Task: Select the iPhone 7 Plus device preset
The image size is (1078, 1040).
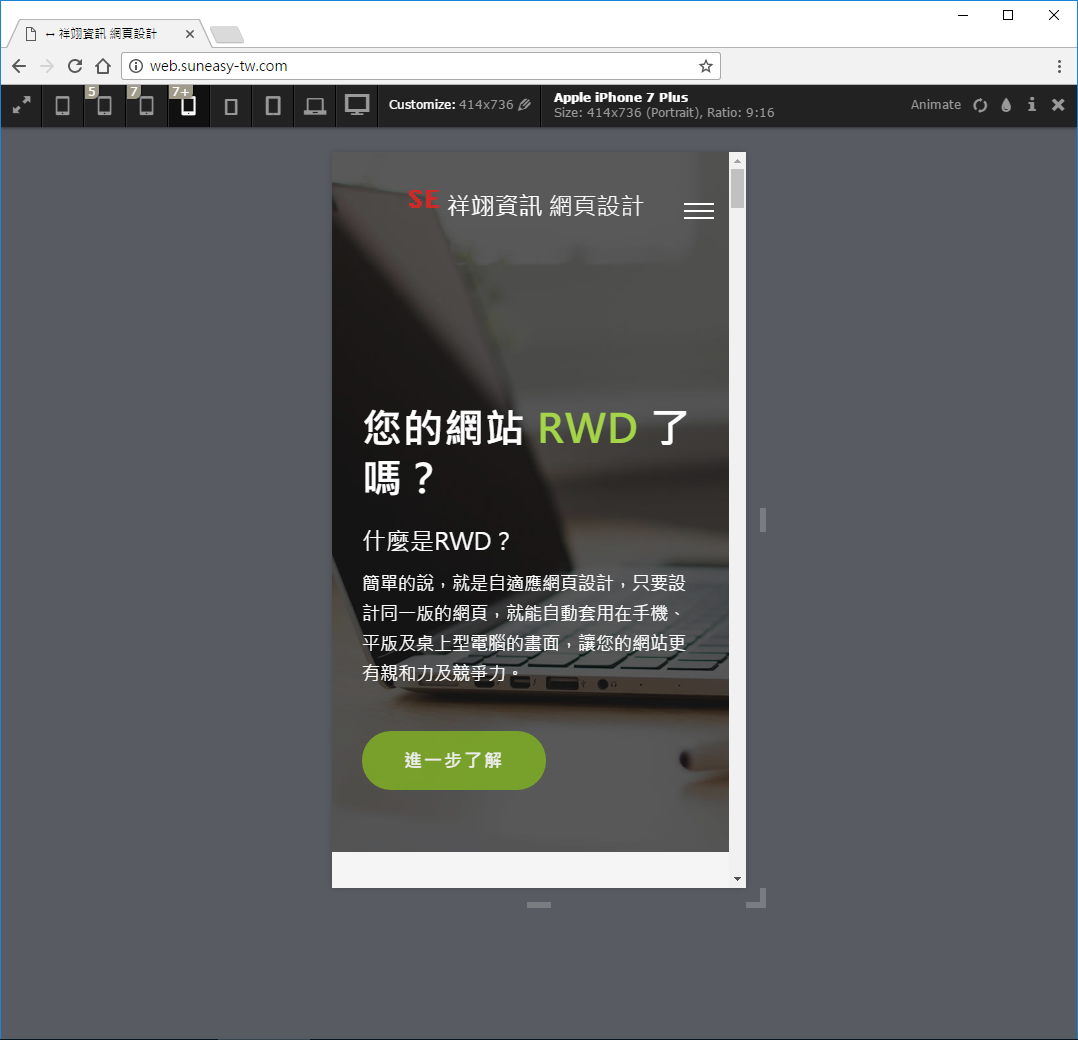Action: coord(188,105)
